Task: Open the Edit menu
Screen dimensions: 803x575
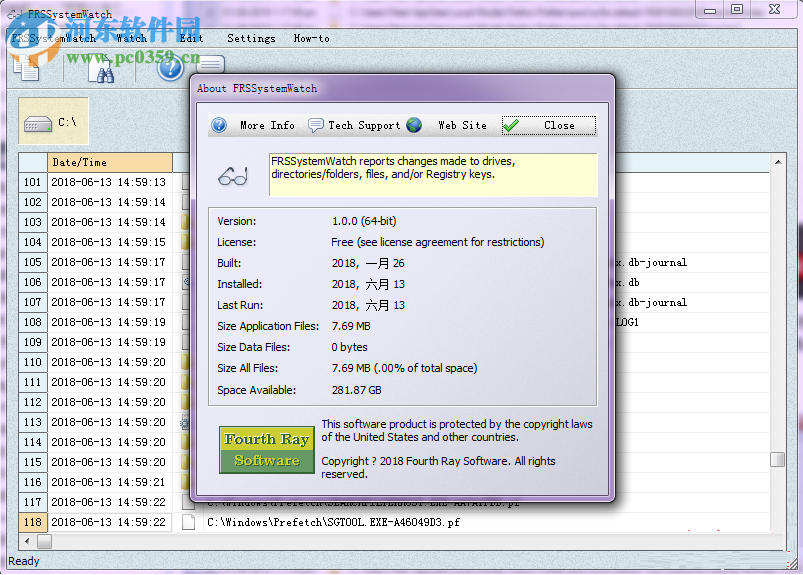Action: (x=191, y=38)
